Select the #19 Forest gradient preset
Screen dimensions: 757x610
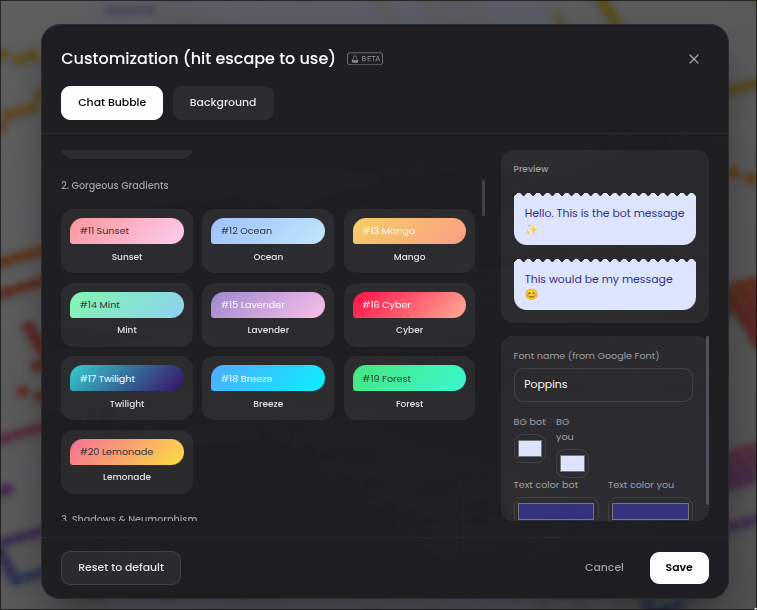(409, 388)
